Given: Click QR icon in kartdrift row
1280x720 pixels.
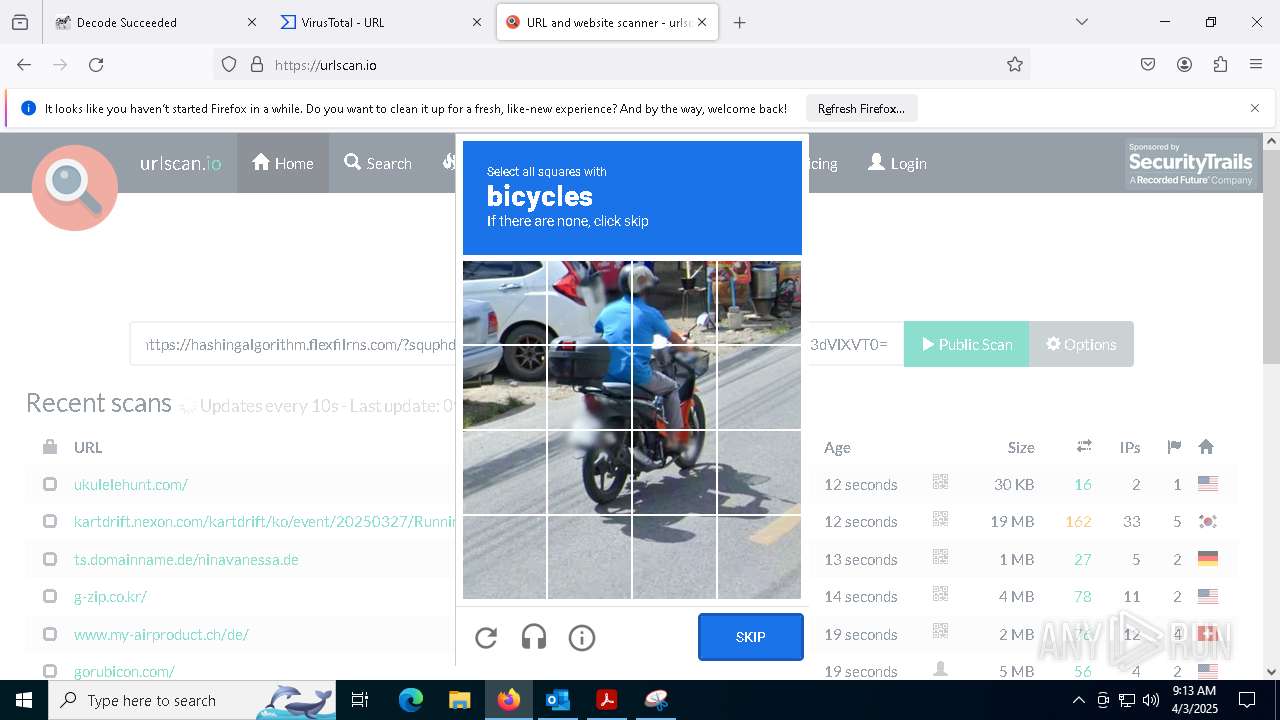Looking at the screenshot, I should point(940,519).
